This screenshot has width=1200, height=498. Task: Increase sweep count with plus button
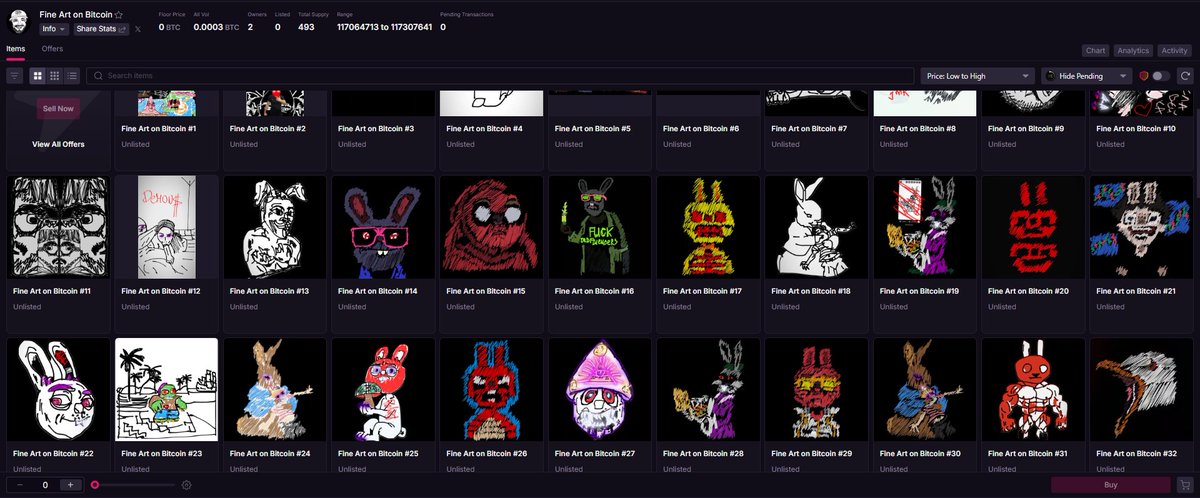click(x=70, y=485)
